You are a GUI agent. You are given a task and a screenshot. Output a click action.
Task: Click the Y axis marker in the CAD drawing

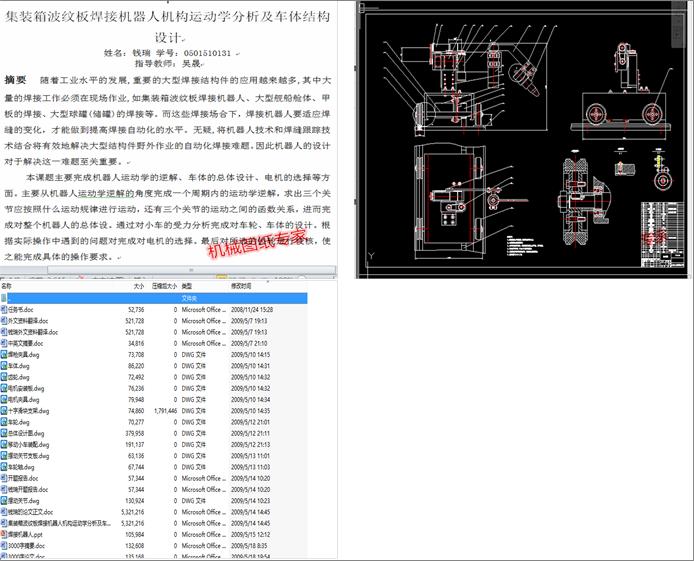[x=371, y=255]
